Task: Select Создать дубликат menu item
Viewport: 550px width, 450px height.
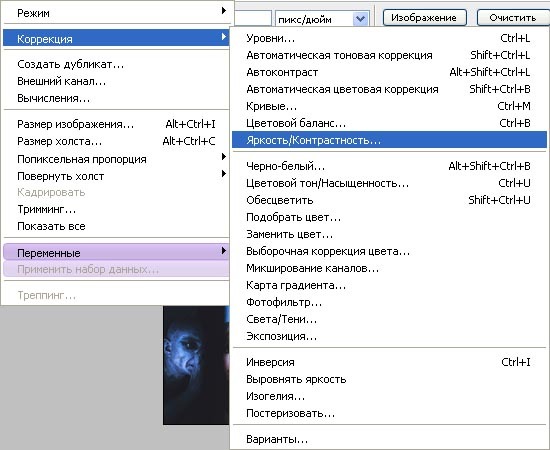Action: 116,64
